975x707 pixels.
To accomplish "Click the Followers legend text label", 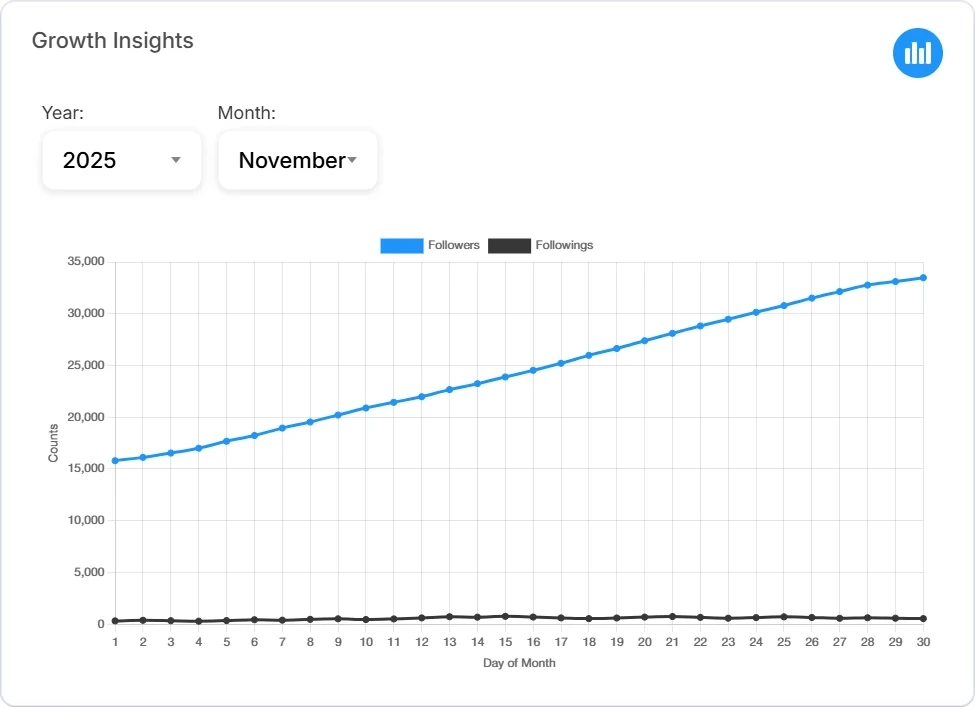I will (454, 245).
